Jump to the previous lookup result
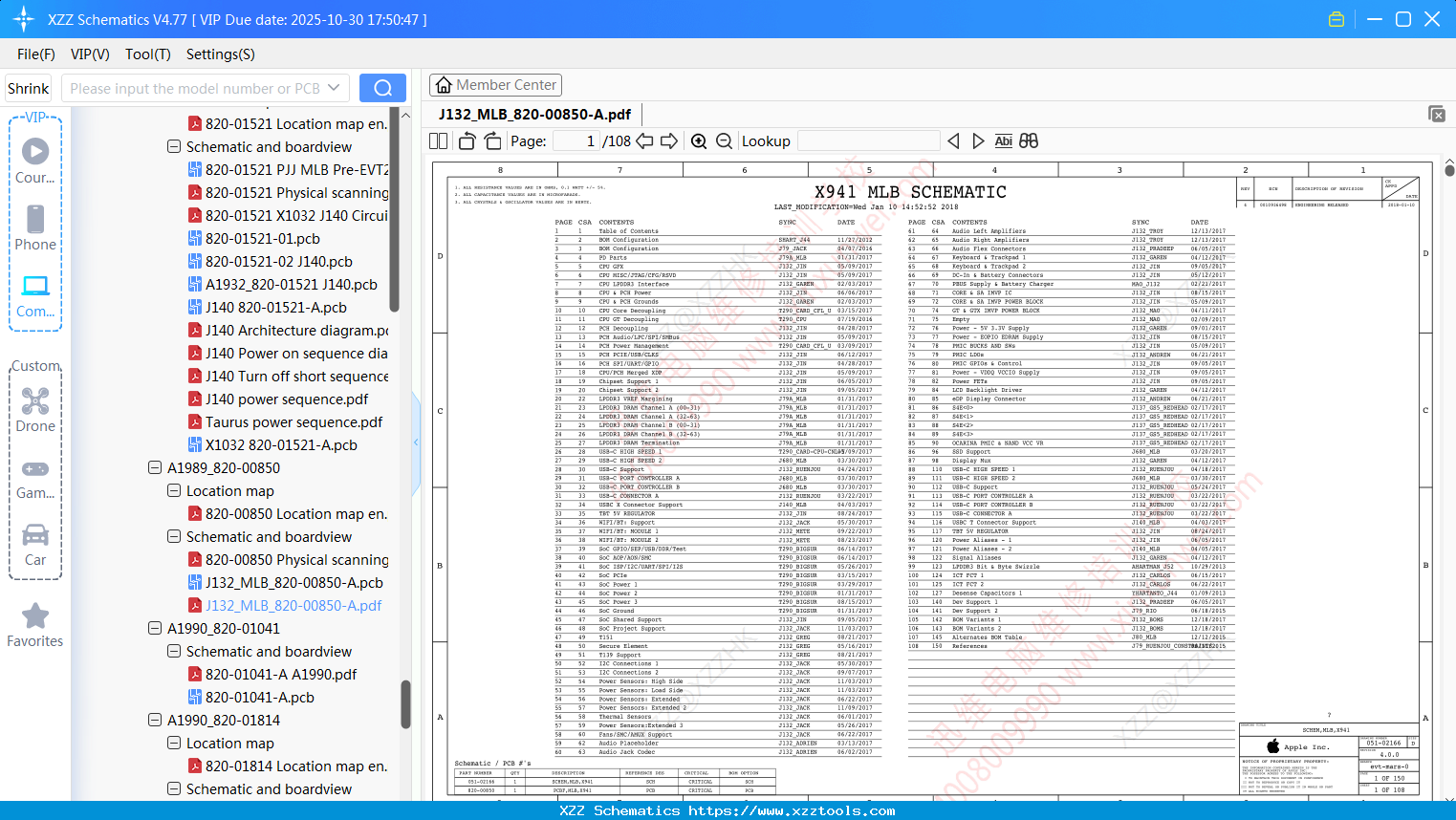 pyautogui.click(x=953, y=141)
